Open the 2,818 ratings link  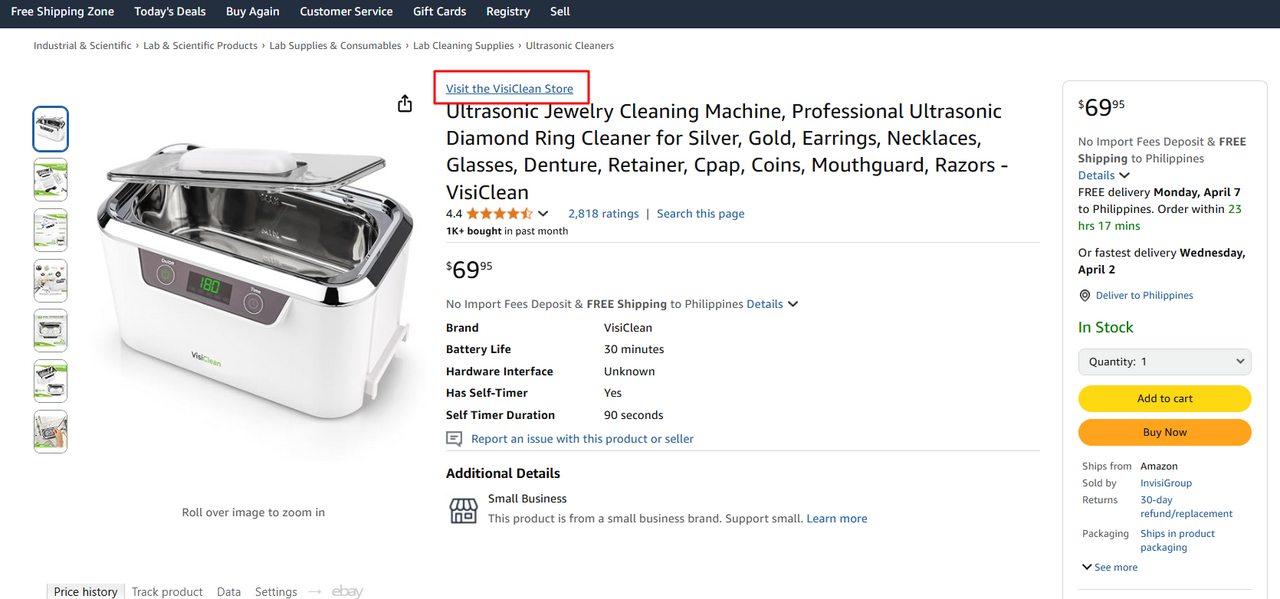pyautogui.click(x=603, y=214)
